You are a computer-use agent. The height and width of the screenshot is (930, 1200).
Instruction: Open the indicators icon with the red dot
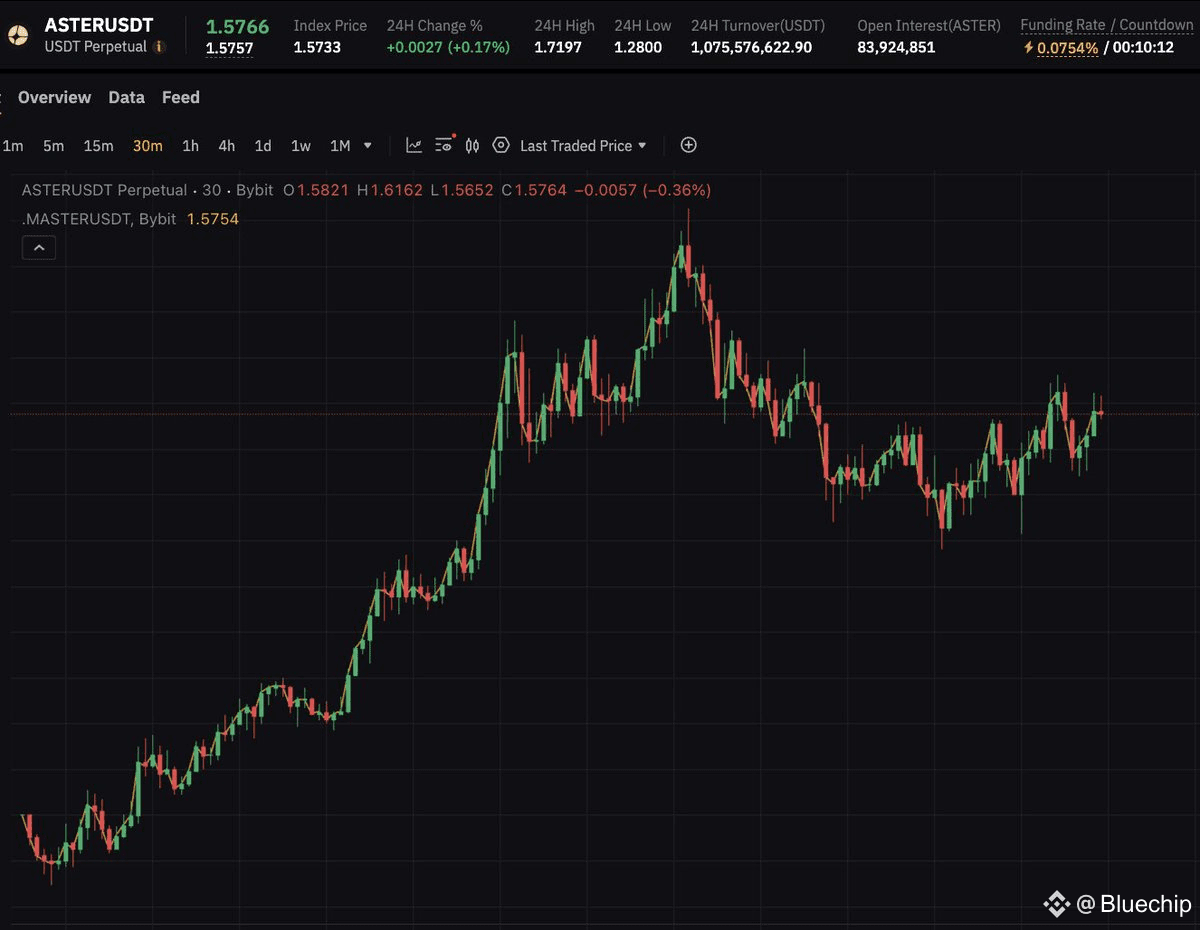[443, 145]
